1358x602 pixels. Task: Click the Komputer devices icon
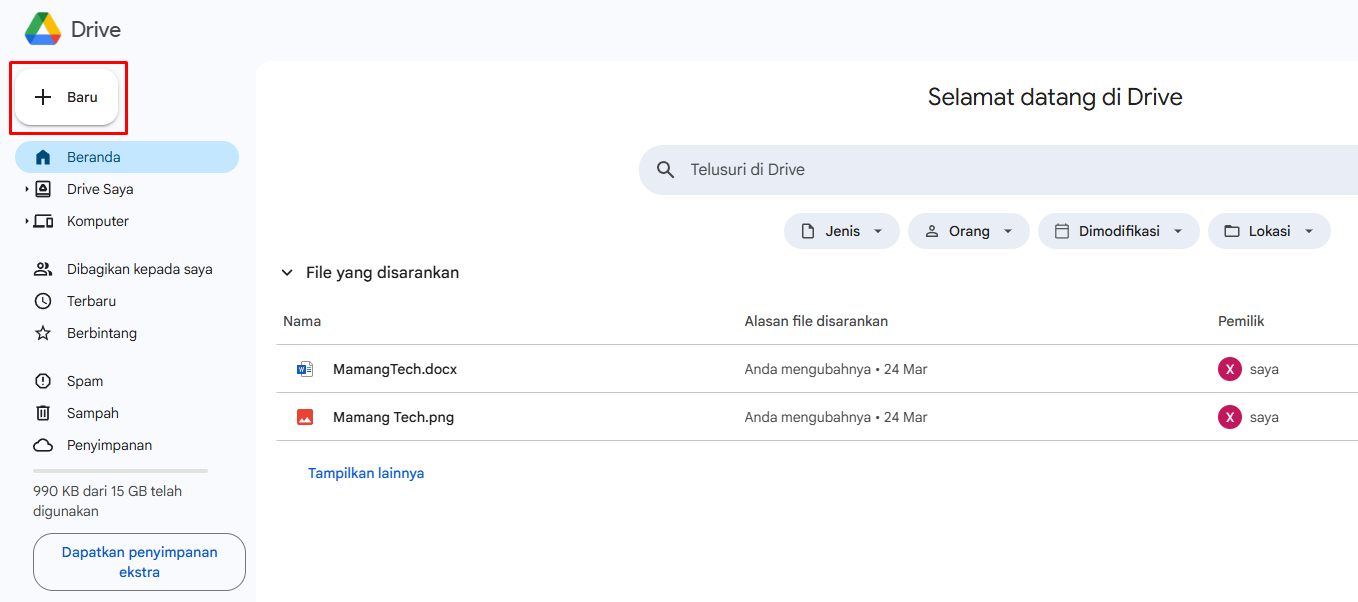pyautogui.click(x=43, y=221)
